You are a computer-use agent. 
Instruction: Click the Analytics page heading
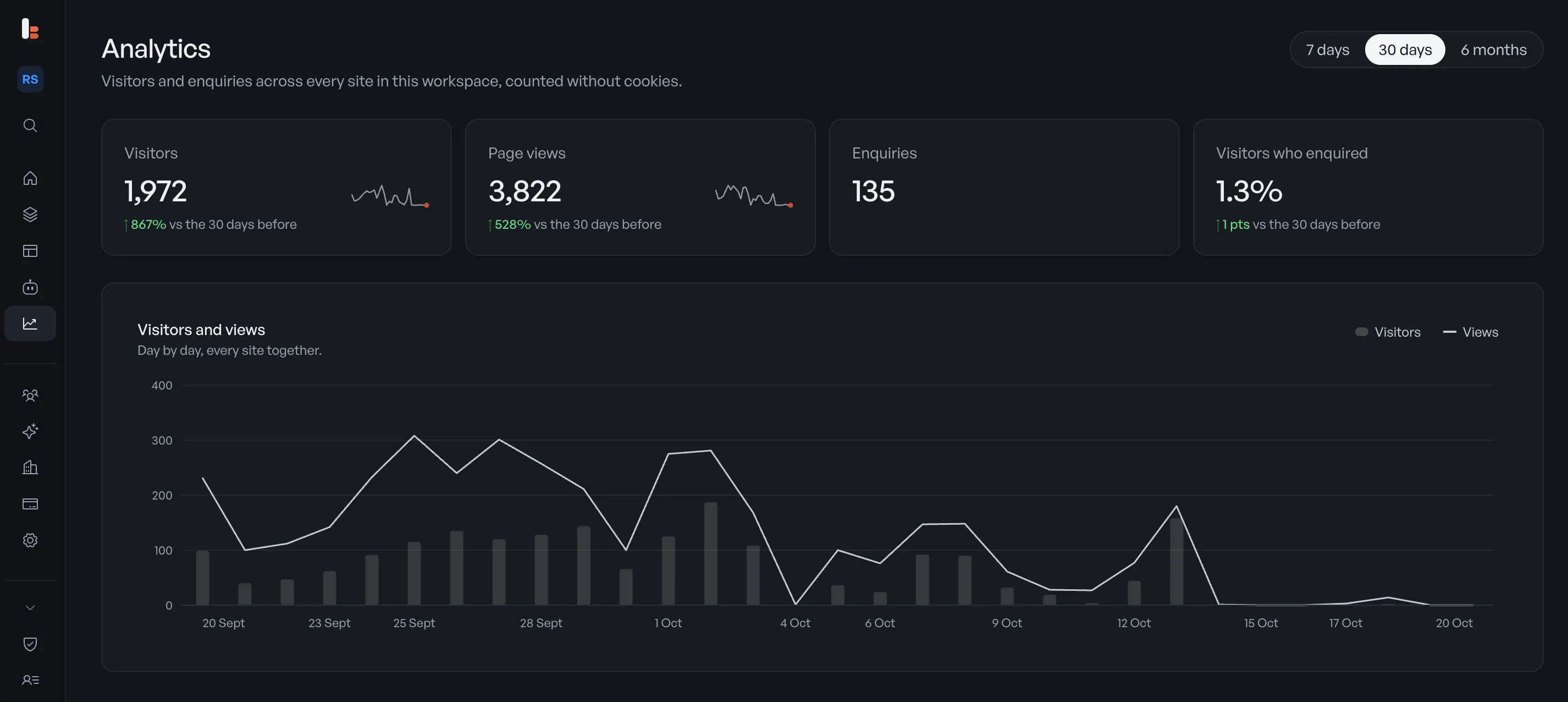[156, 49]
